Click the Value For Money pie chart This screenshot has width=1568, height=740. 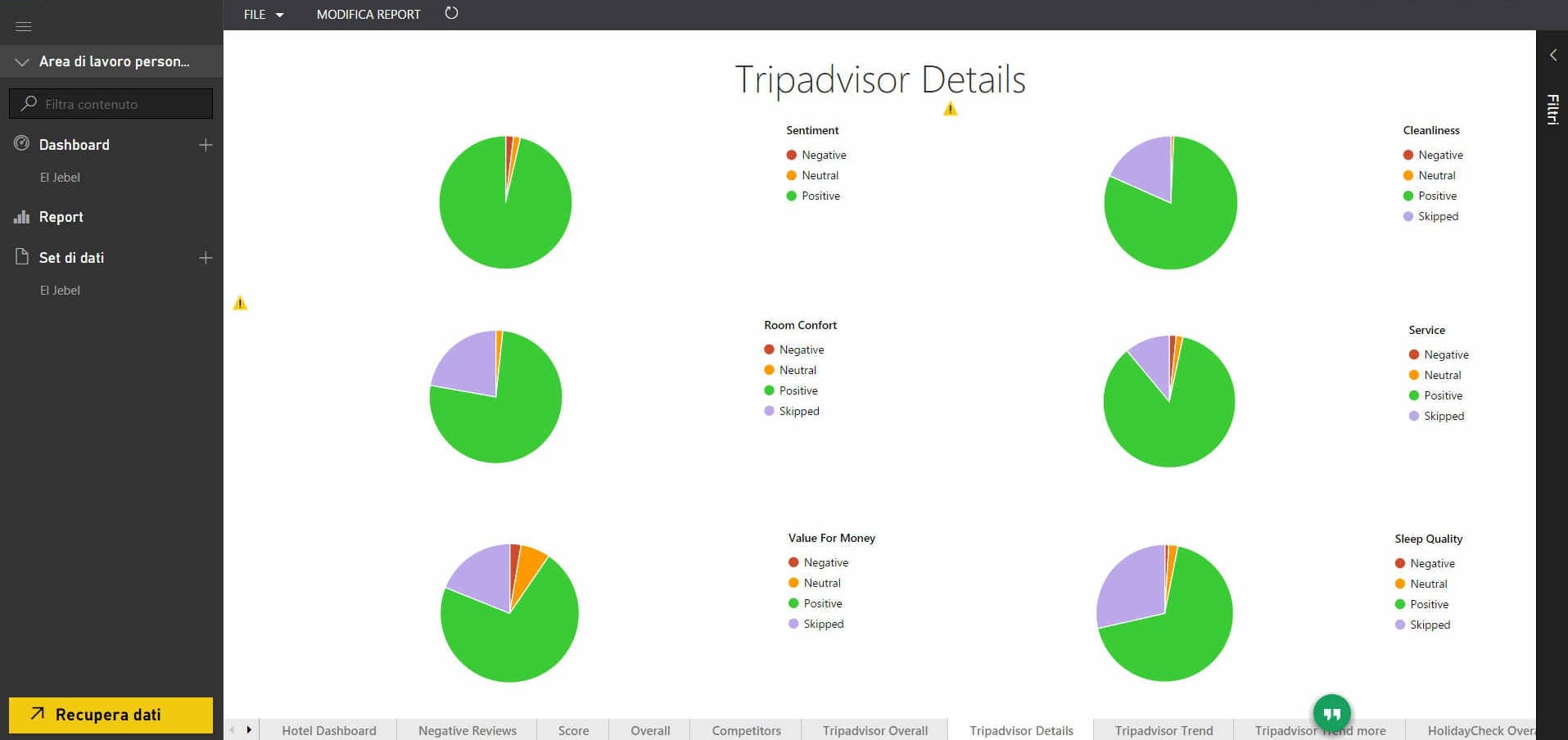click(x=509, y=613)
